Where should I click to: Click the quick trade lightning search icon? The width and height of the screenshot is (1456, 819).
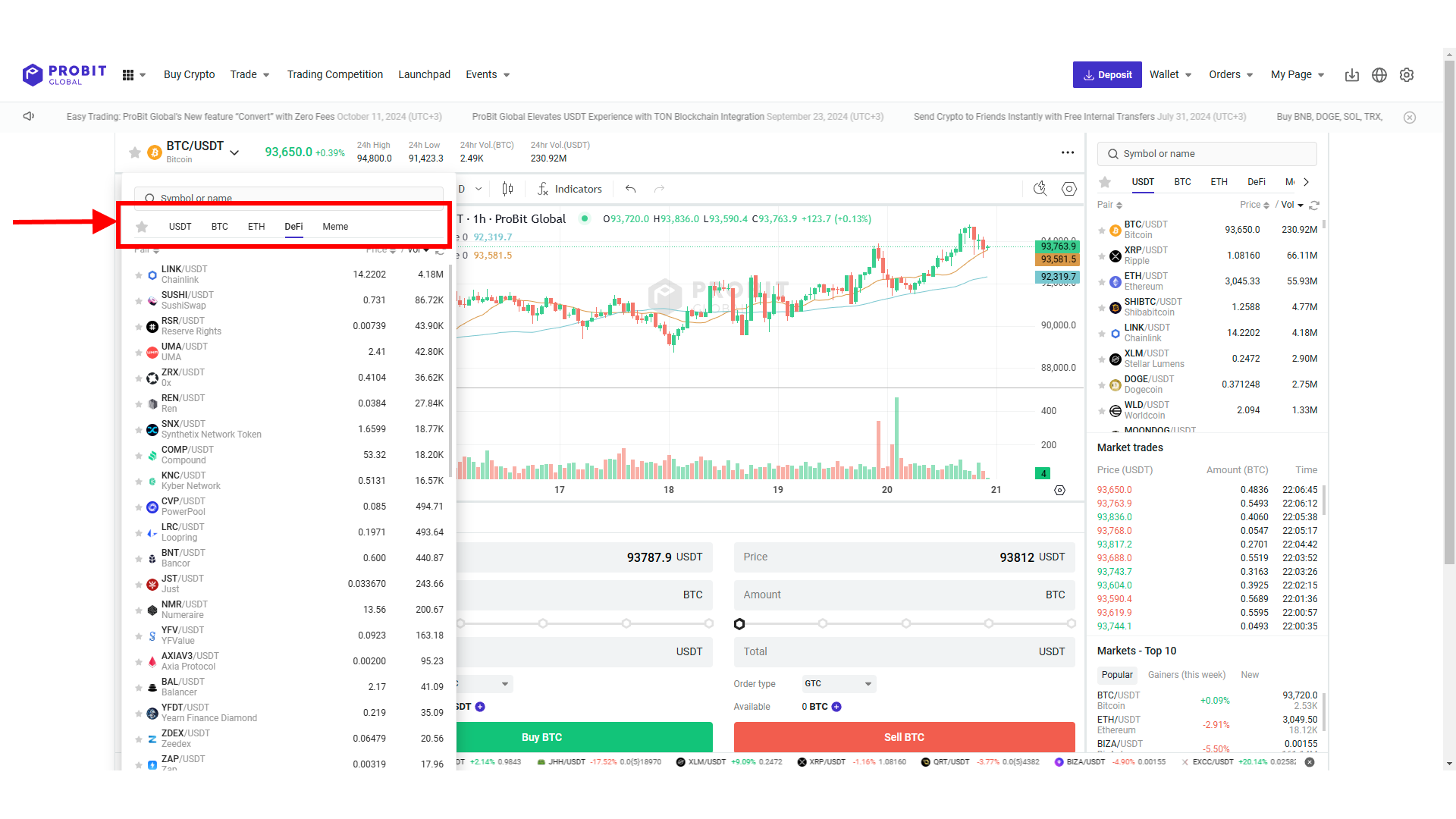pyautogui.click(x=1040, y=189)
